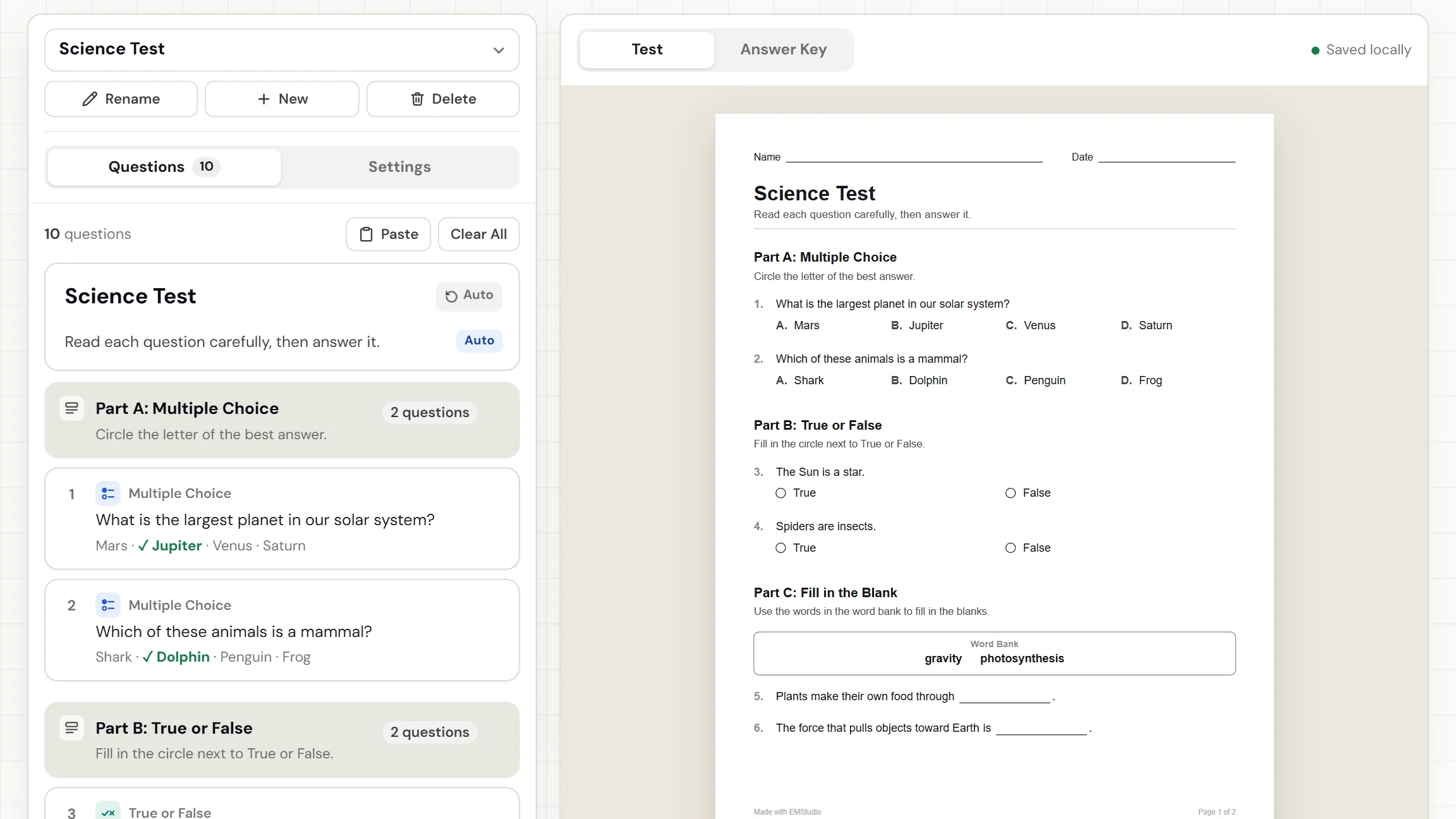Select the Part A: Multiple Choice section card
1456x819 pixels.
pos(282,420)
